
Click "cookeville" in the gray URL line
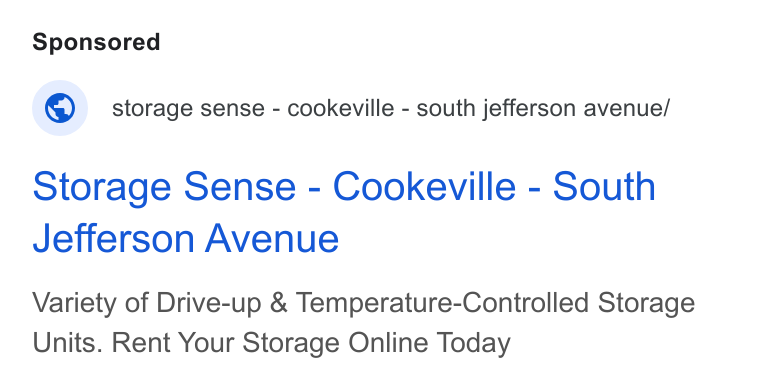[341, 108]
